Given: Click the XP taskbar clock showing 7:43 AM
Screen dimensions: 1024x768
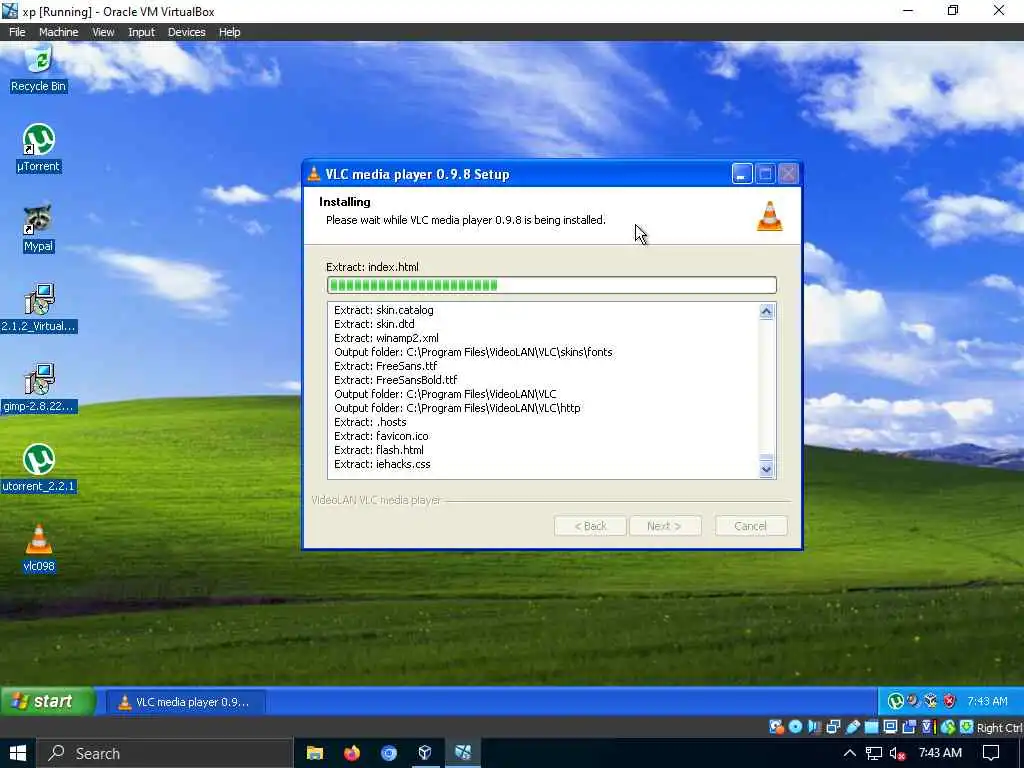Looking at the screenshot, I should coord(987,701).
